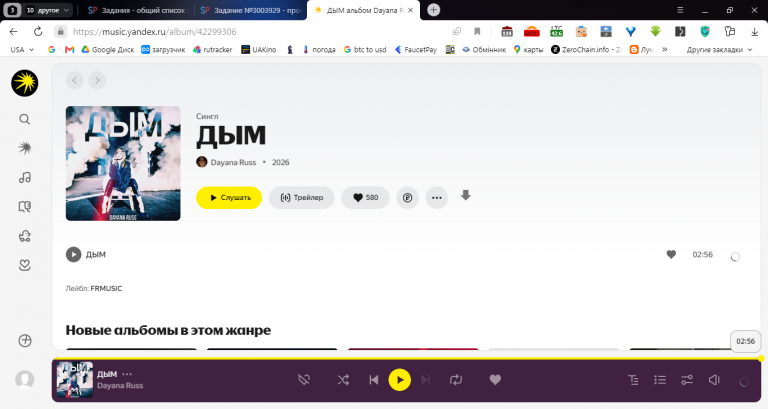Open the music note section in sidebar
Viewport: 768px width, 409px height.
[24, 177]
